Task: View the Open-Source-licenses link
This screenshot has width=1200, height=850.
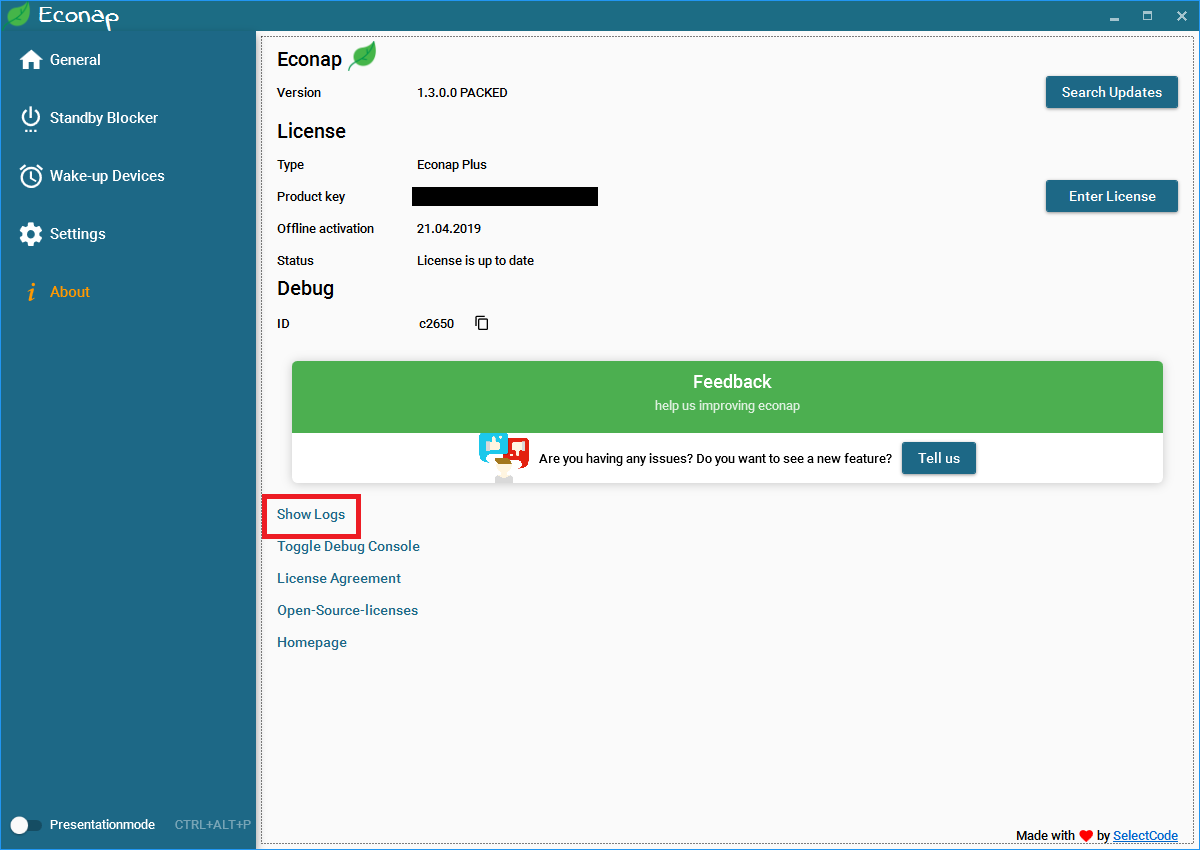Action: [x=347, y=610]
